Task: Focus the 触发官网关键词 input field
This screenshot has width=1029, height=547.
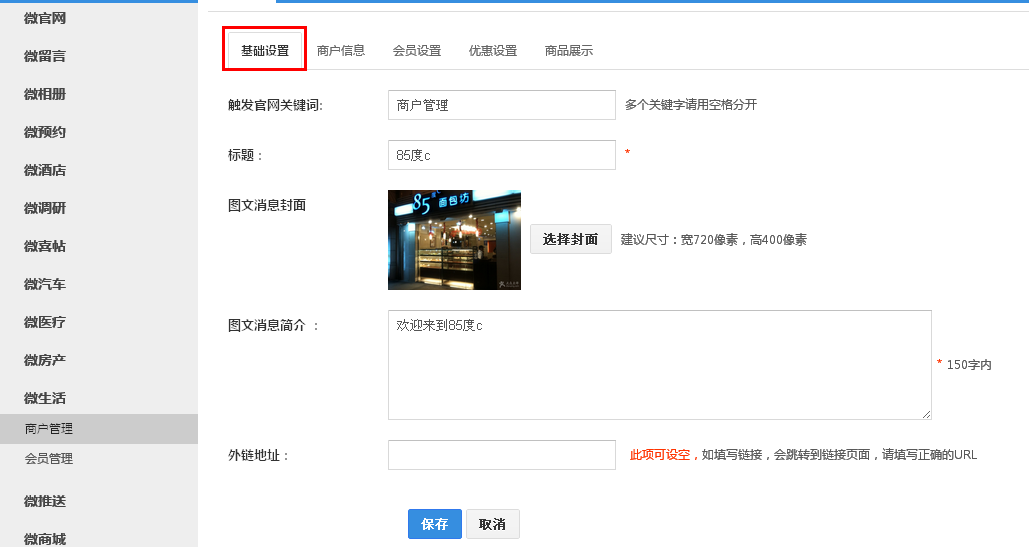Action: pyautogui.click(x=501, y=105)
